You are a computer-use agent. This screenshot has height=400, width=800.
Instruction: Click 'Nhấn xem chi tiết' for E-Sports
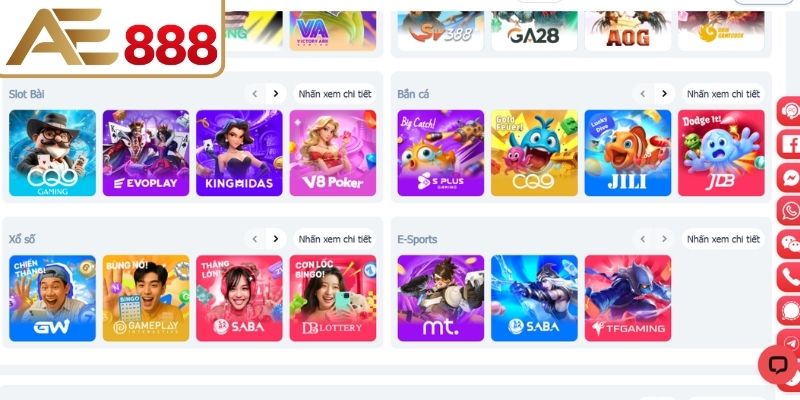(x=723, y=239)
